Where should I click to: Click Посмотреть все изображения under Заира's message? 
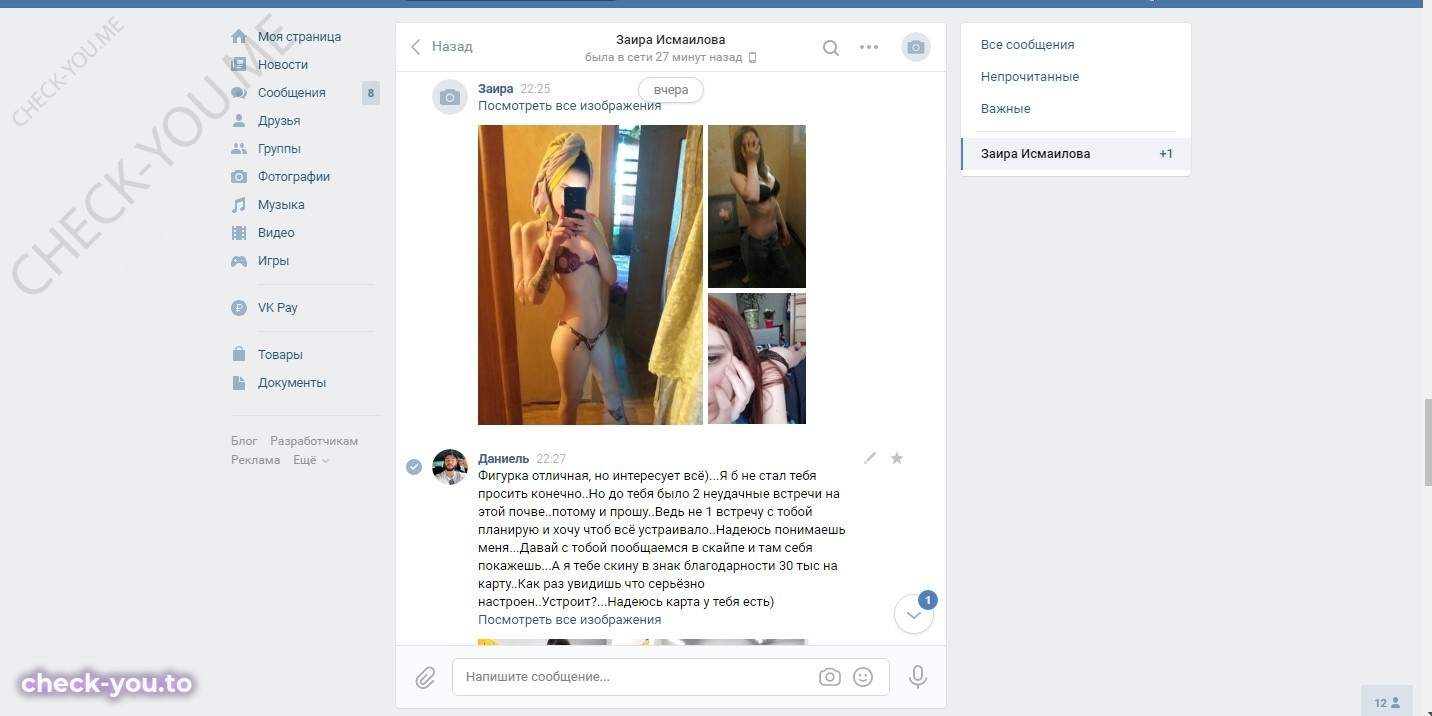click(569, 106)
